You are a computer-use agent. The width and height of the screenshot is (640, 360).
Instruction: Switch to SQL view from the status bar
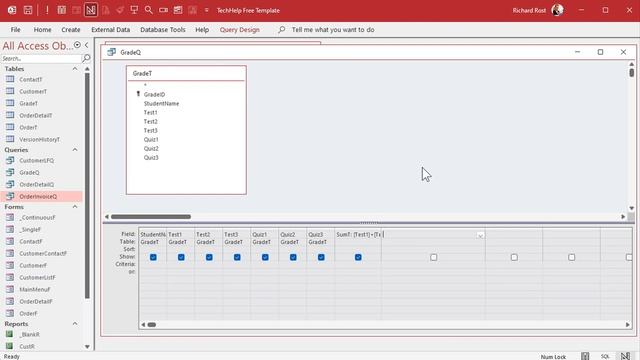605,356
